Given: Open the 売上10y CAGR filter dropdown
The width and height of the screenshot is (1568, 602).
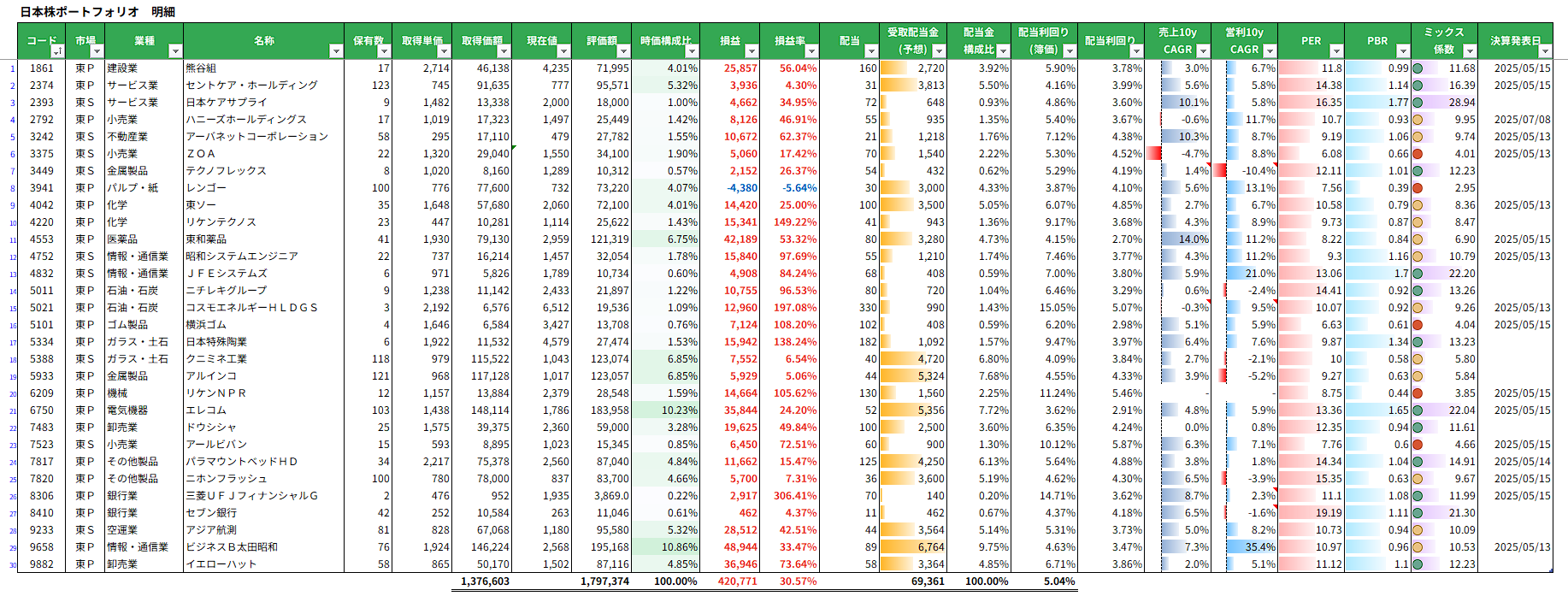Looking at the screenshot, I should tap(1202, 51).
